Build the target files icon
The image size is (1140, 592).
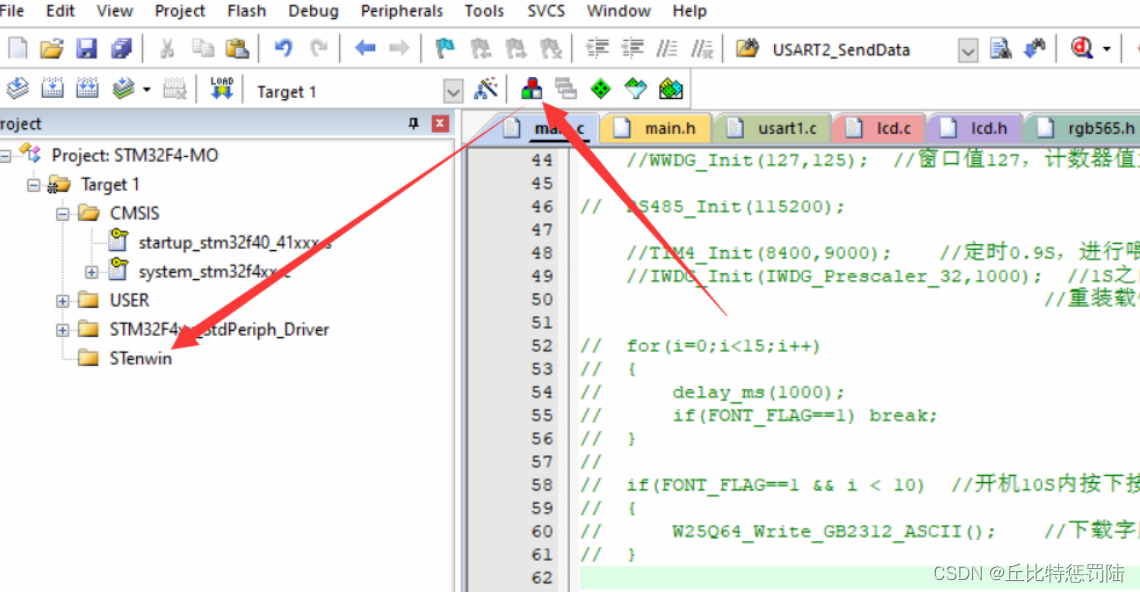point(52,89)
